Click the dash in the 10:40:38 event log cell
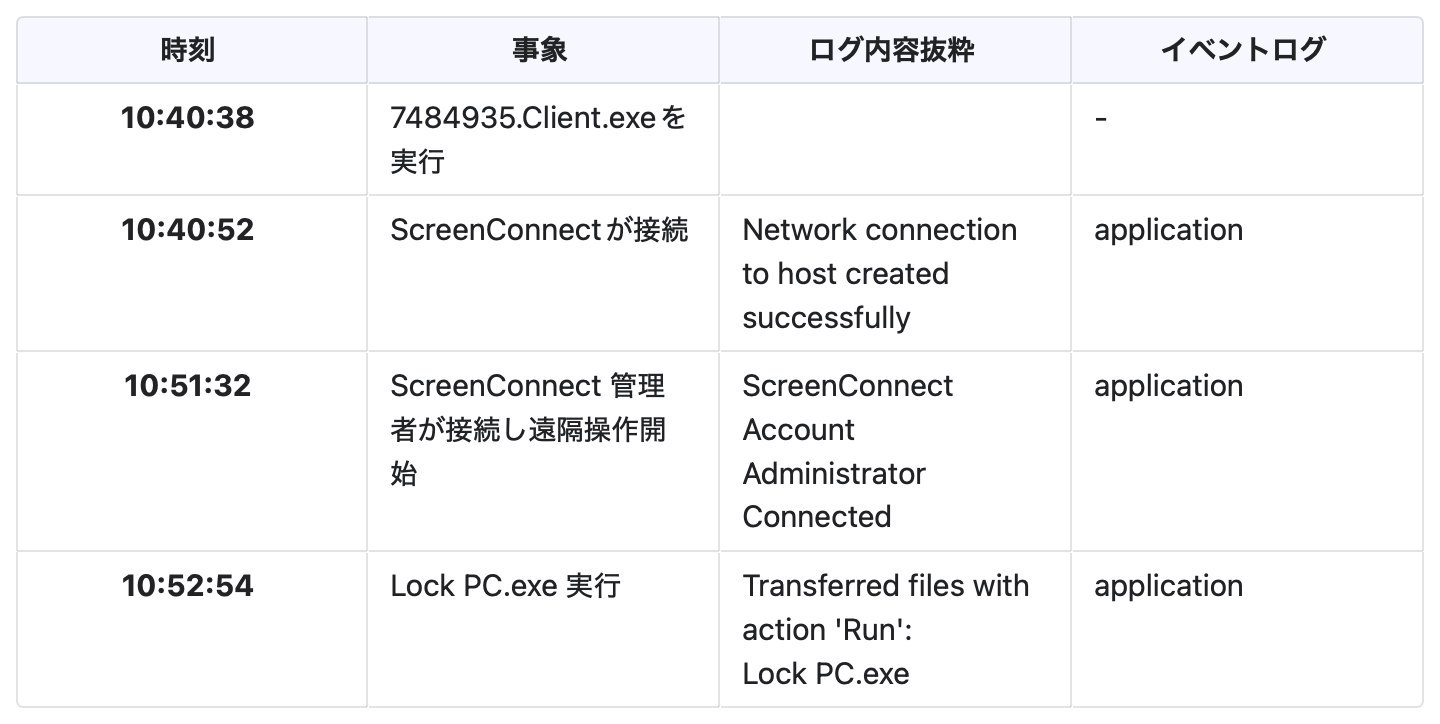The width and height of the screenshot is (1440, 724). coord(1101,118)
